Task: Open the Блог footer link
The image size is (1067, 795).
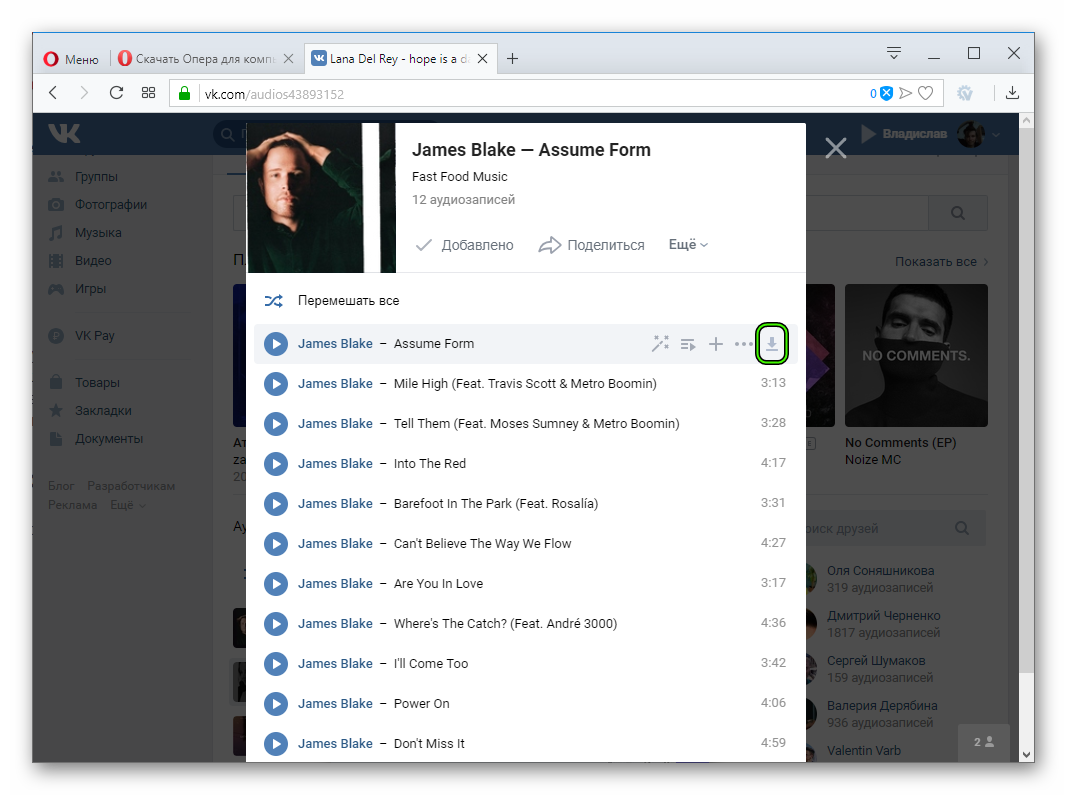Action: click(x=61, y=486)
